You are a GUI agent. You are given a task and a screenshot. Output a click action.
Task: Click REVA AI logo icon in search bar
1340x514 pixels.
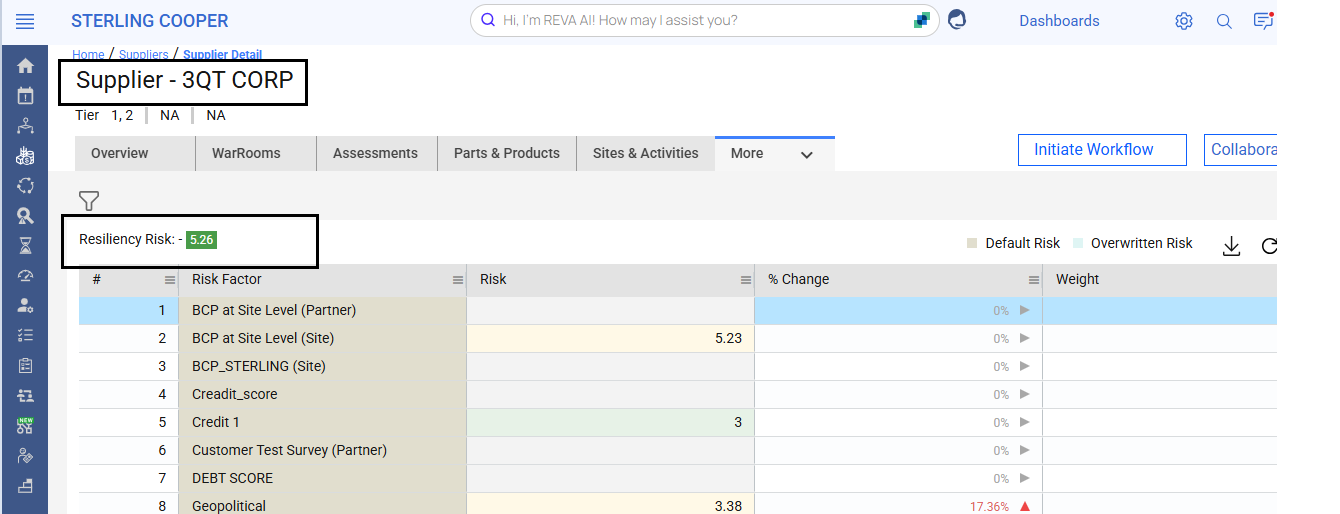921,20
